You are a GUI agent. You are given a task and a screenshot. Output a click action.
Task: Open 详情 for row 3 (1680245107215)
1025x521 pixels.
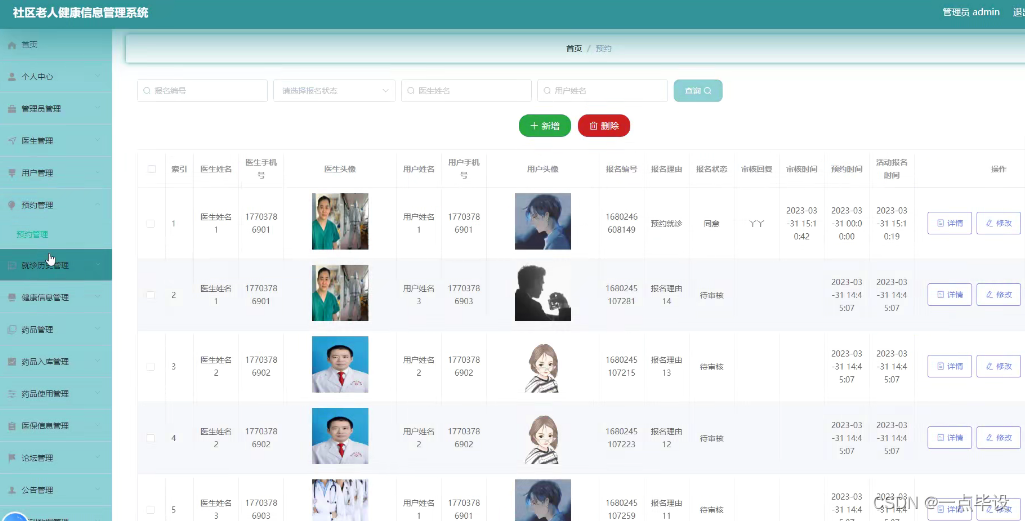tap(949, 367)
